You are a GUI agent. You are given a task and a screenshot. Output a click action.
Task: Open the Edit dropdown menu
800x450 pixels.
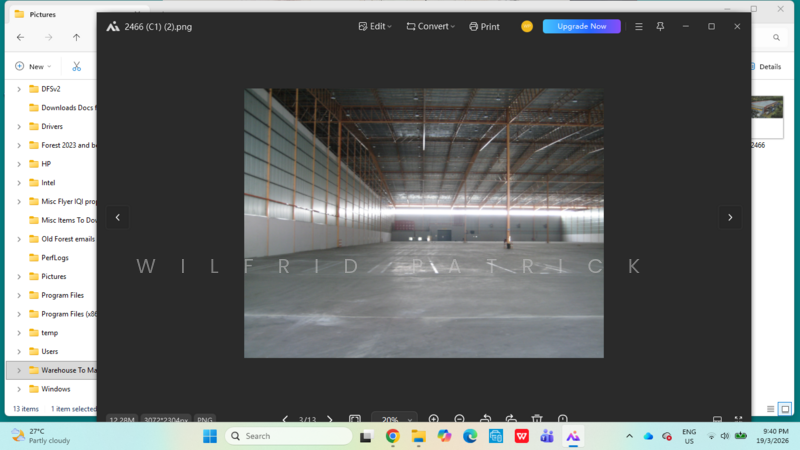375,27
